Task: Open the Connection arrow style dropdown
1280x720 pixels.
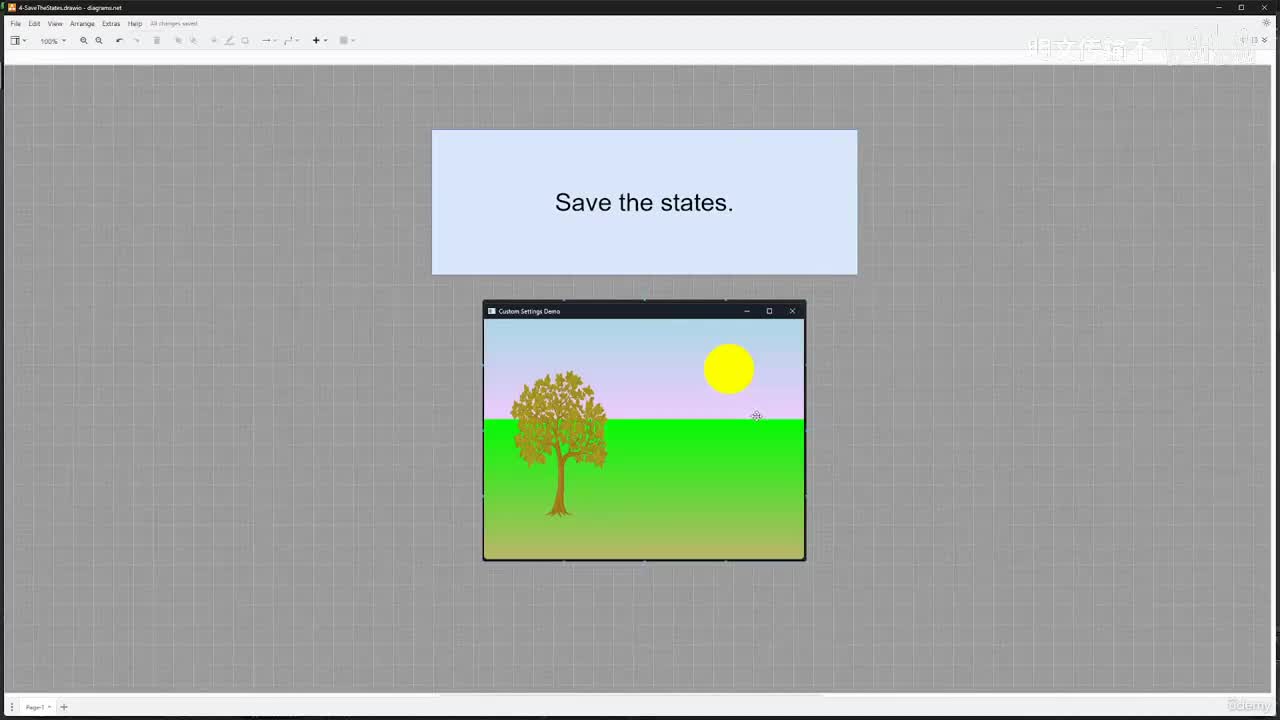Action: click(269, 41)
